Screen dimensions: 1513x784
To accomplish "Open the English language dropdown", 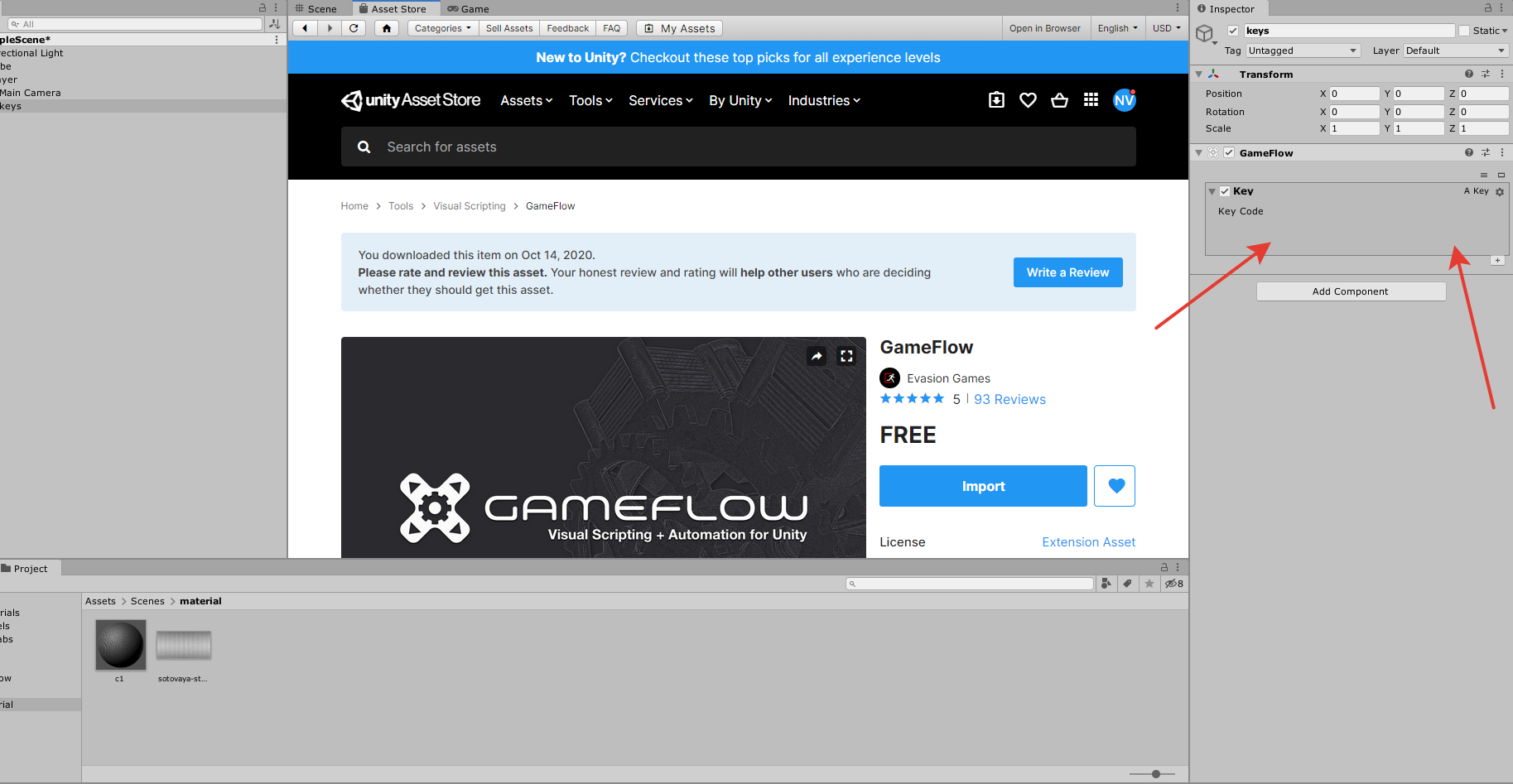I will point(1117,28).
